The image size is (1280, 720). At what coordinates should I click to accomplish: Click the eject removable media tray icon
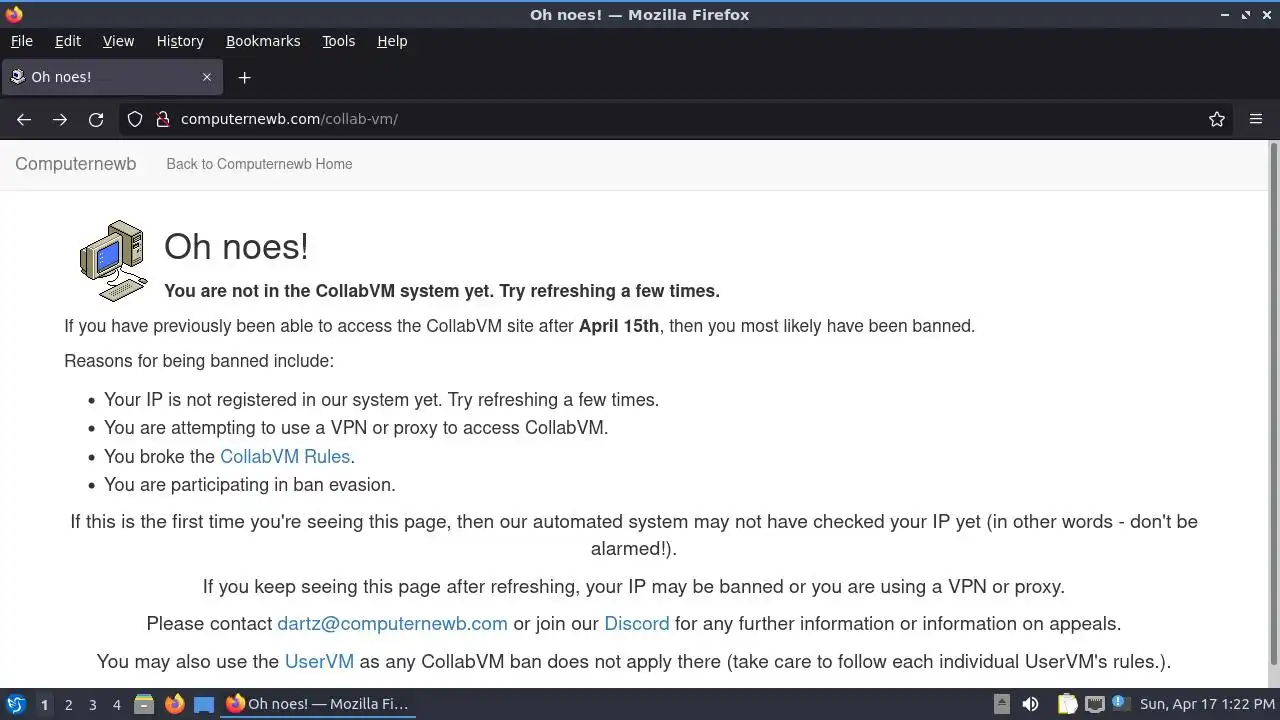pyautogui.click(x=1001, y=704)
